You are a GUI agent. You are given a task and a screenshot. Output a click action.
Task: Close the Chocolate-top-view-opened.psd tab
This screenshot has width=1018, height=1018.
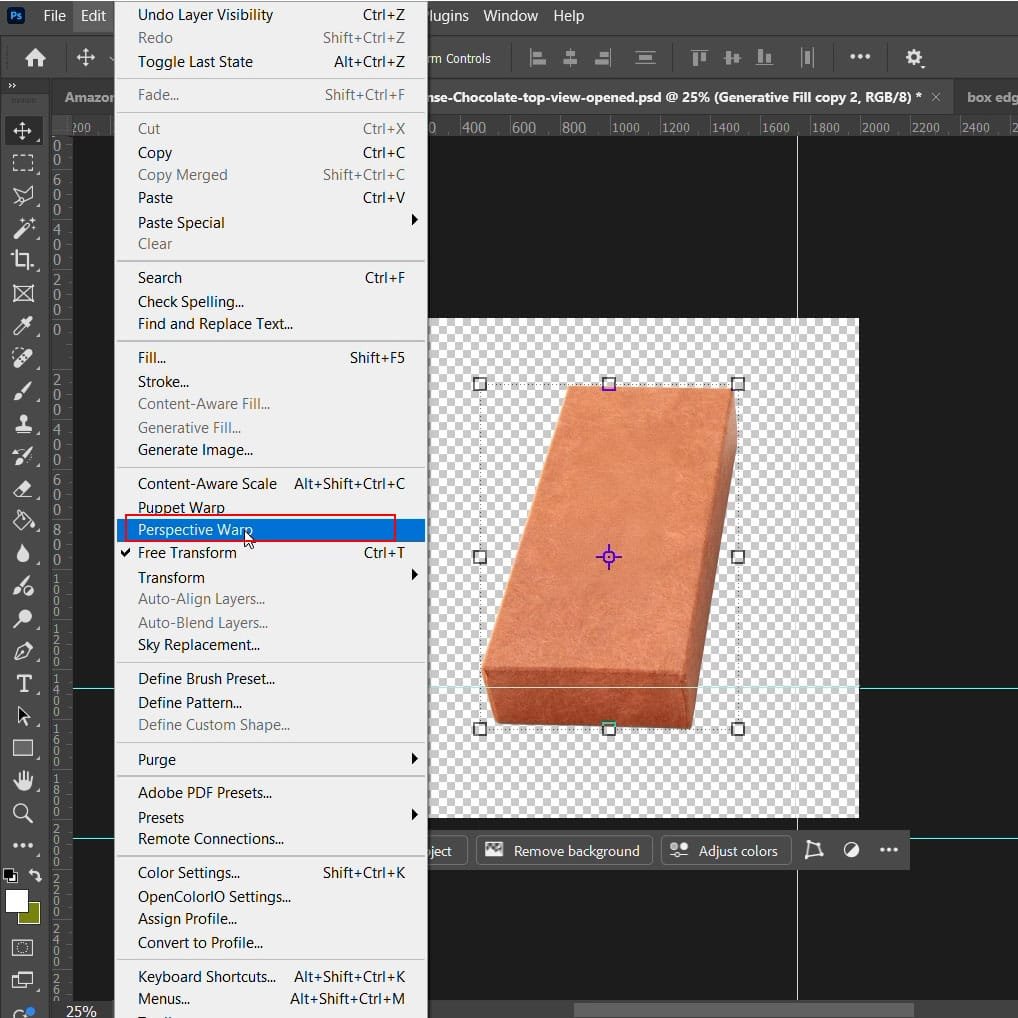pyautogui.click(x=936, y=97)
